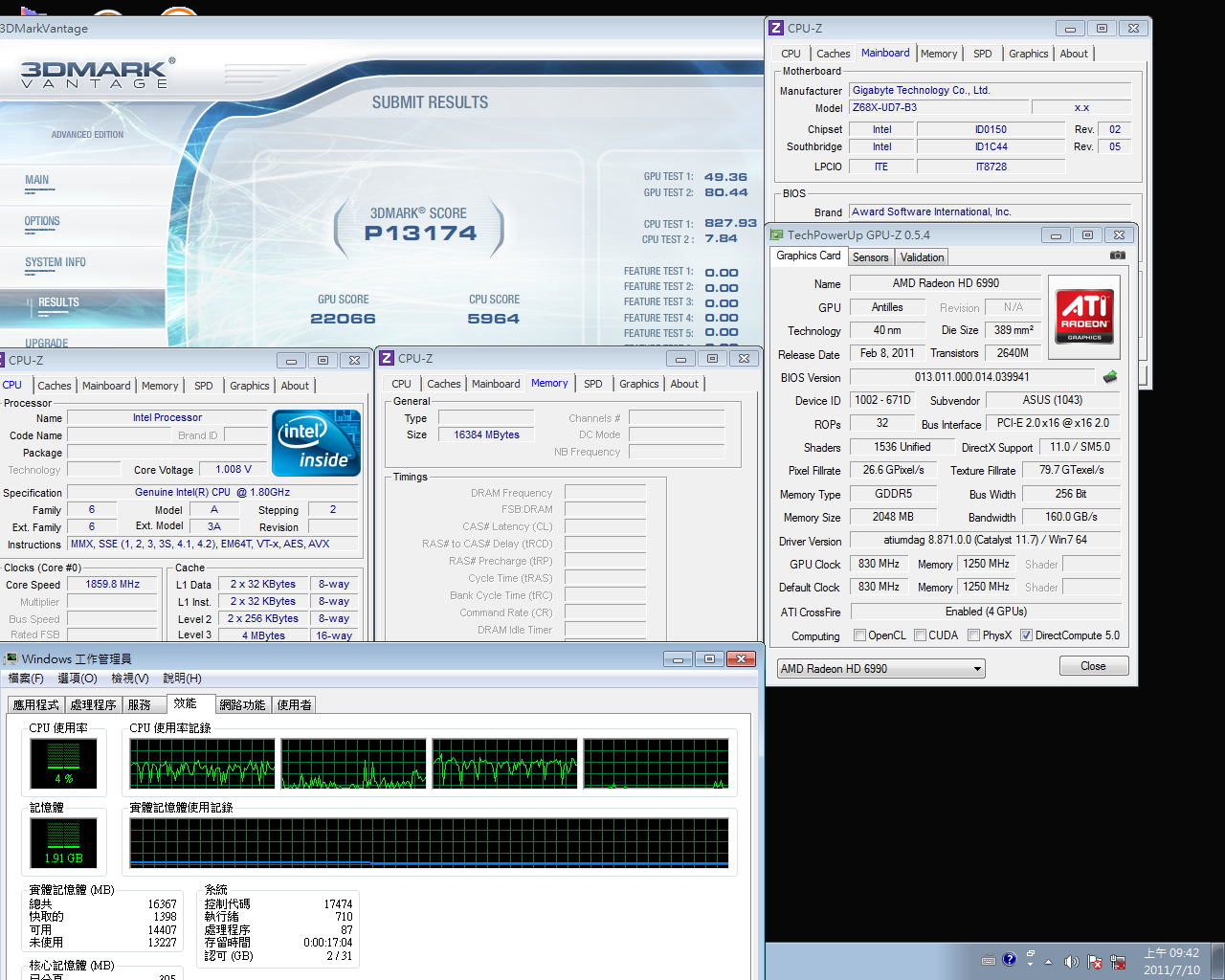Click the language bar restore icon in tray

pos(1031,954)
